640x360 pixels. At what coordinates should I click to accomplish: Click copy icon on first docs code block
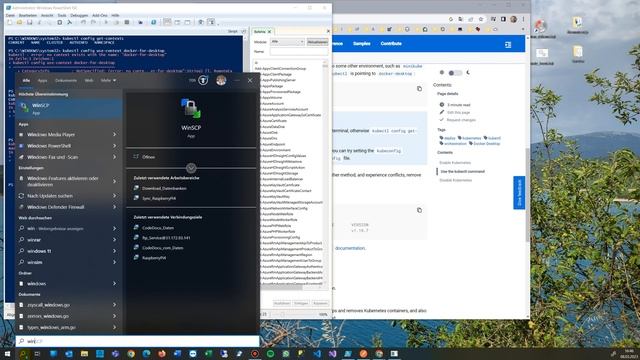pos(419,89)
